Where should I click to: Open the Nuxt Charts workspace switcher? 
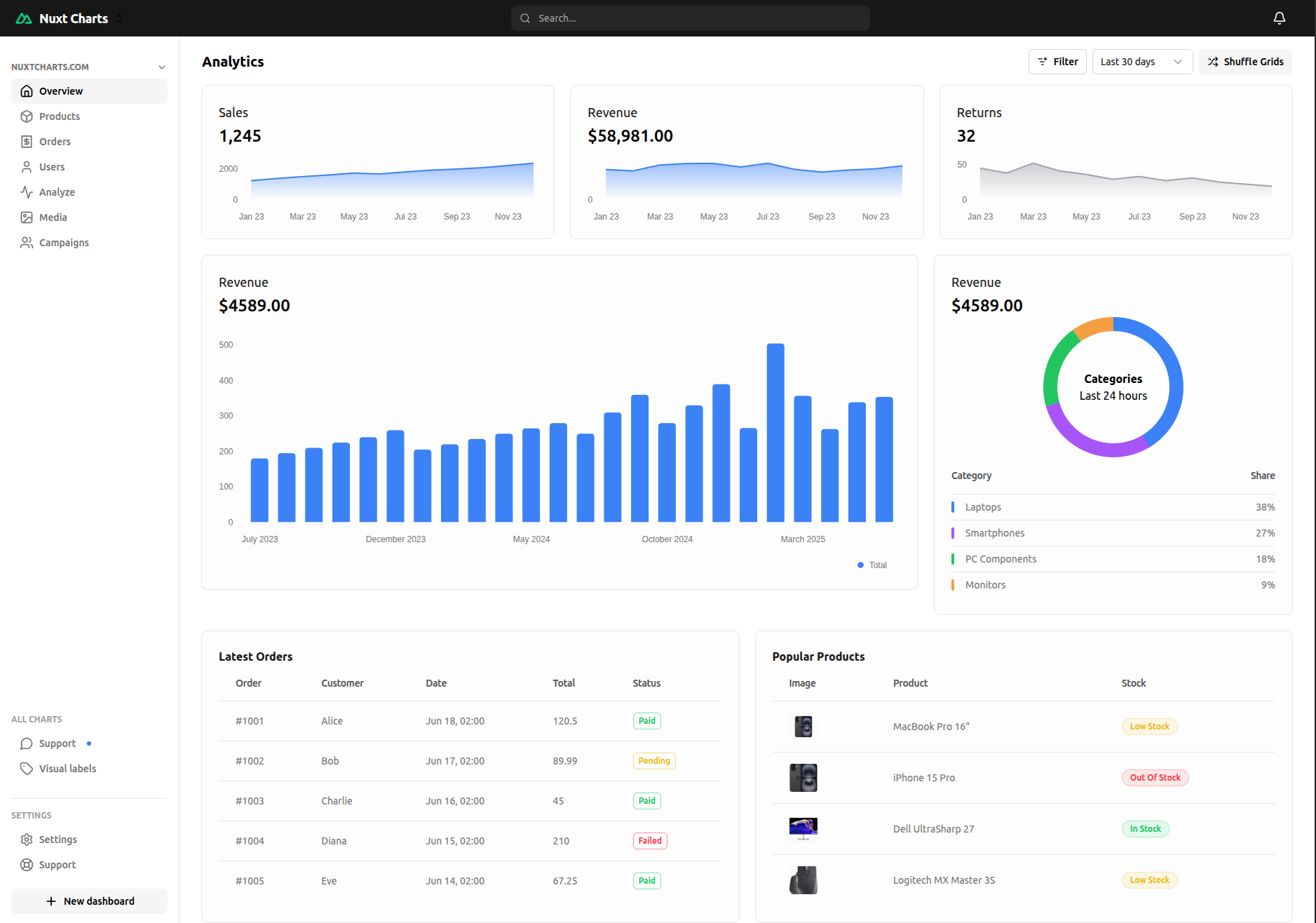(119, 18)
